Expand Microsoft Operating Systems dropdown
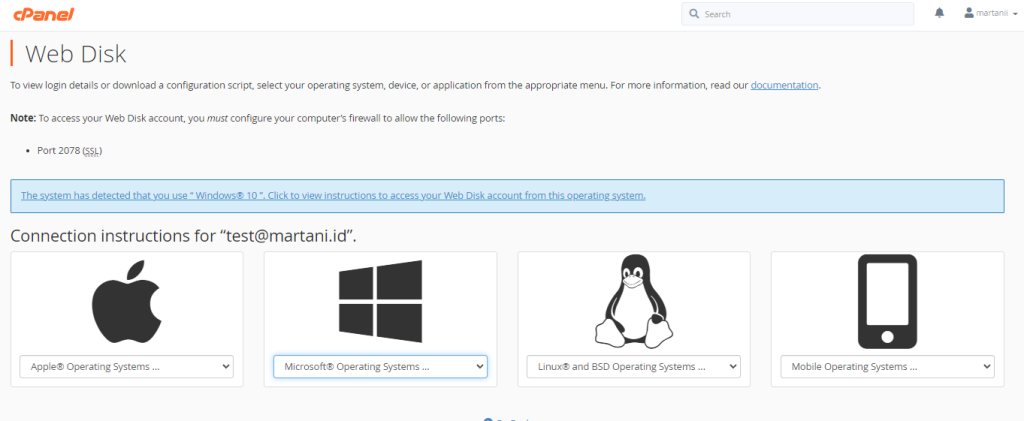 (x=380, y=367)
